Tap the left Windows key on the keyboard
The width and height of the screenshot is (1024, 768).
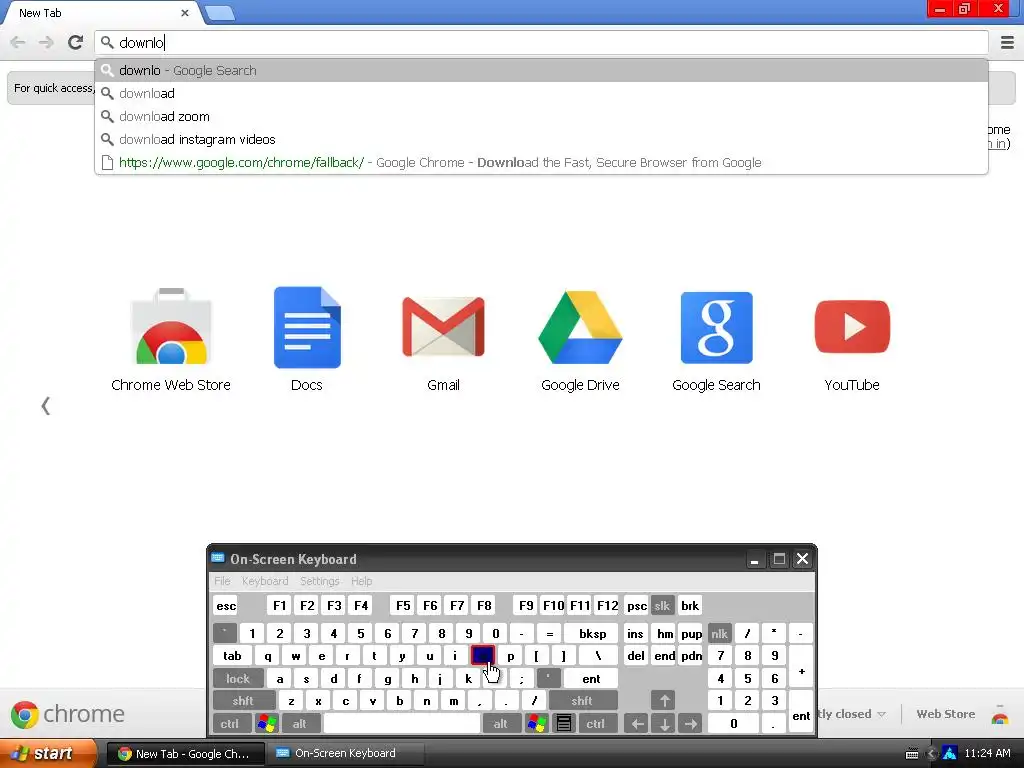[x=266, y=724]
